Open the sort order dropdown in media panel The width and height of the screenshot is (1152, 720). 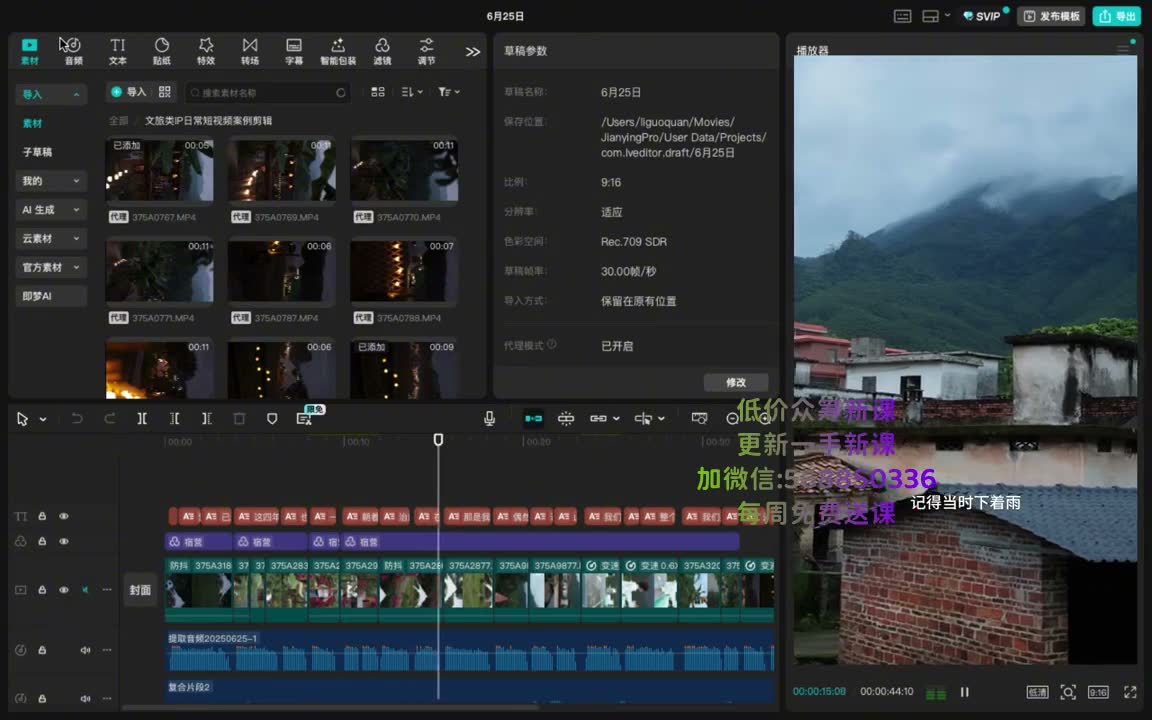412,92
